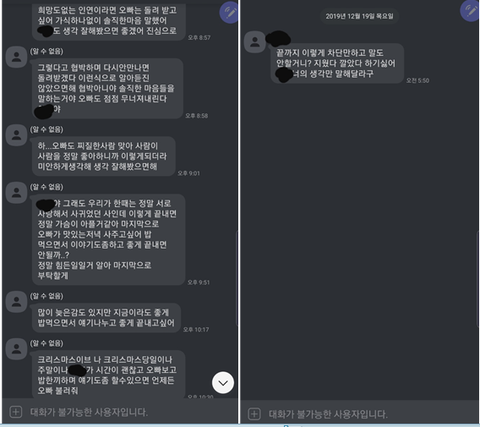The height and width of the screenshot is (427, 480).
Task: Click the profile avatar beside the 오후 9:01 message
Action: (16, 135)
